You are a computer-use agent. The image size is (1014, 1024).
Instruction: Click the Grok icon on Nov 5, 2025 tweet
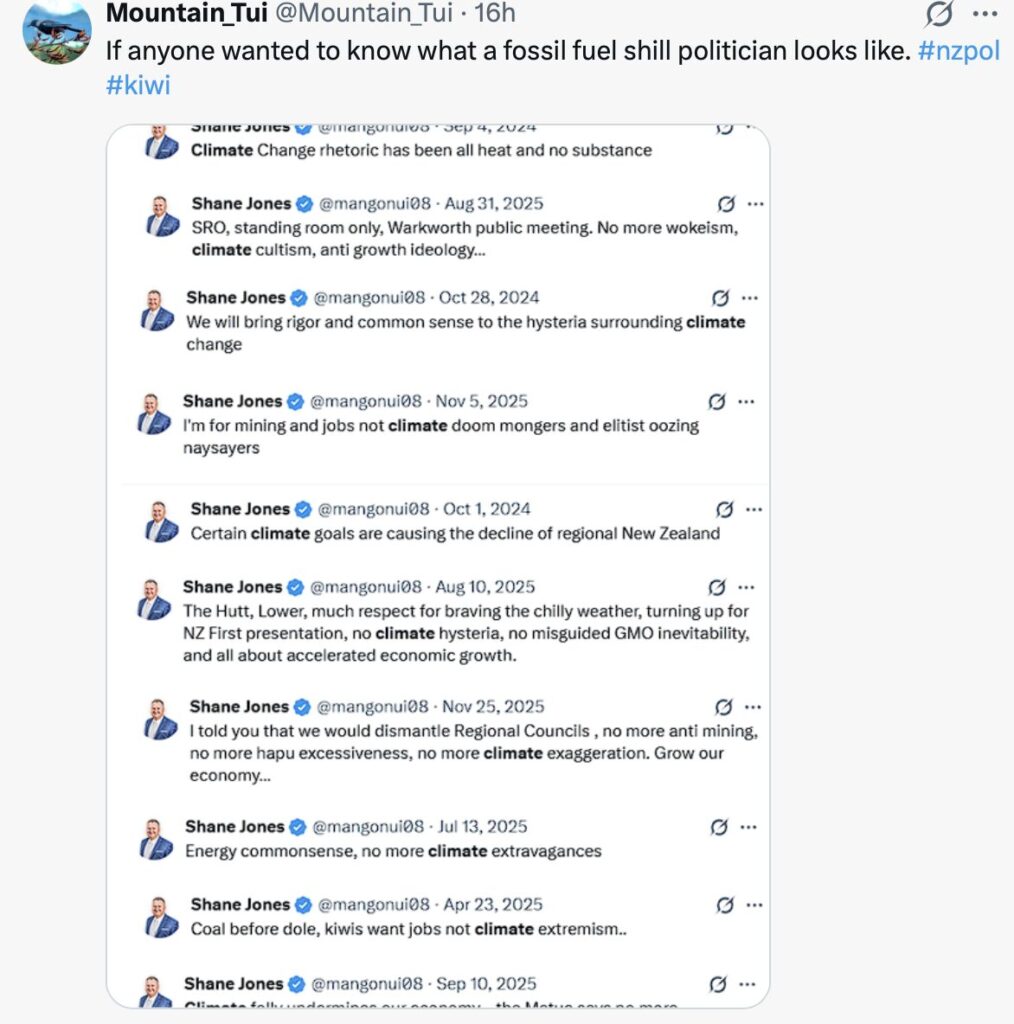click(x=716, y=402)
